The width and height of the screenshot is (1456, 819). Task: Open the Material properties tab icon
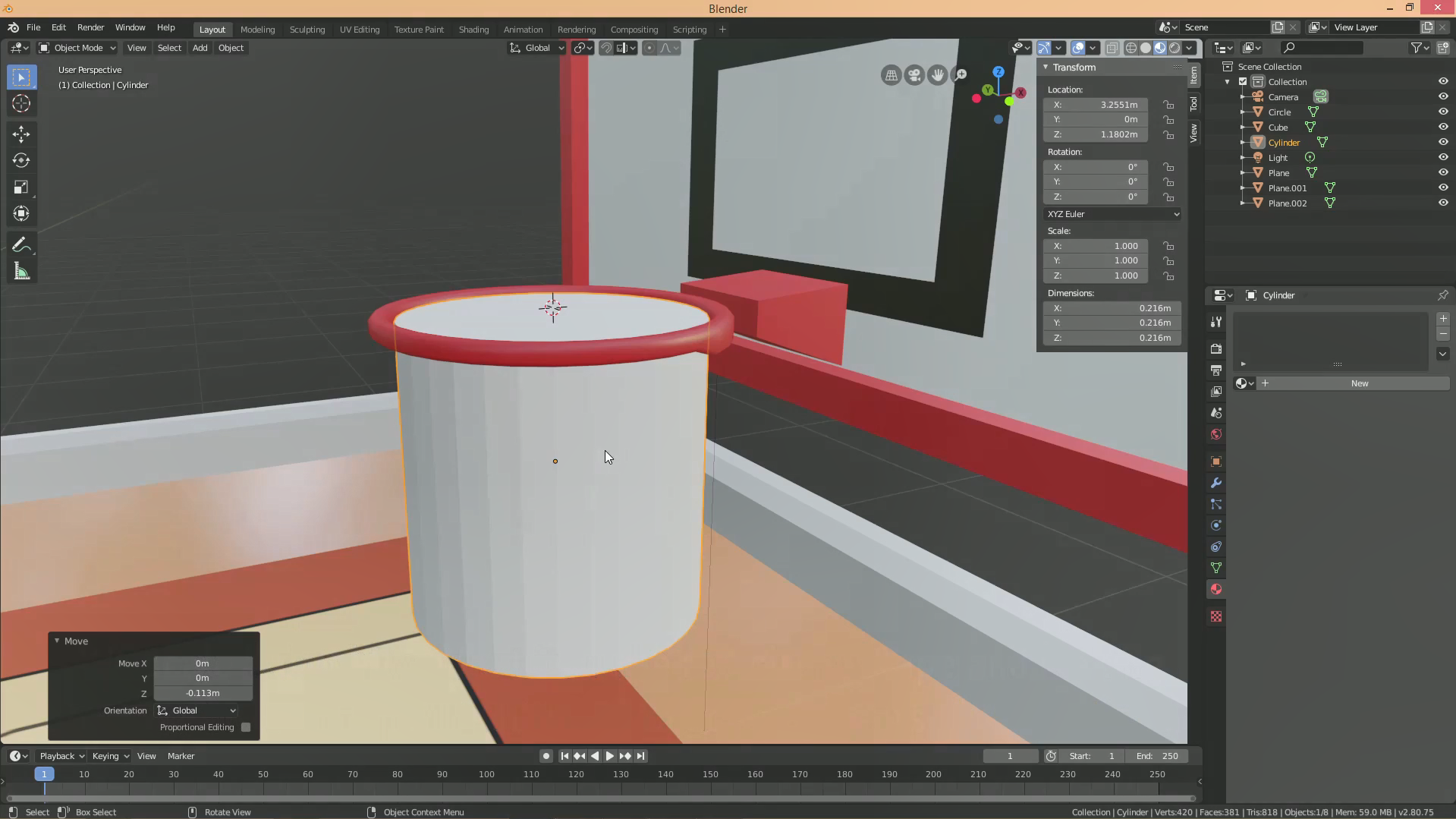[x=1216, y=589]
